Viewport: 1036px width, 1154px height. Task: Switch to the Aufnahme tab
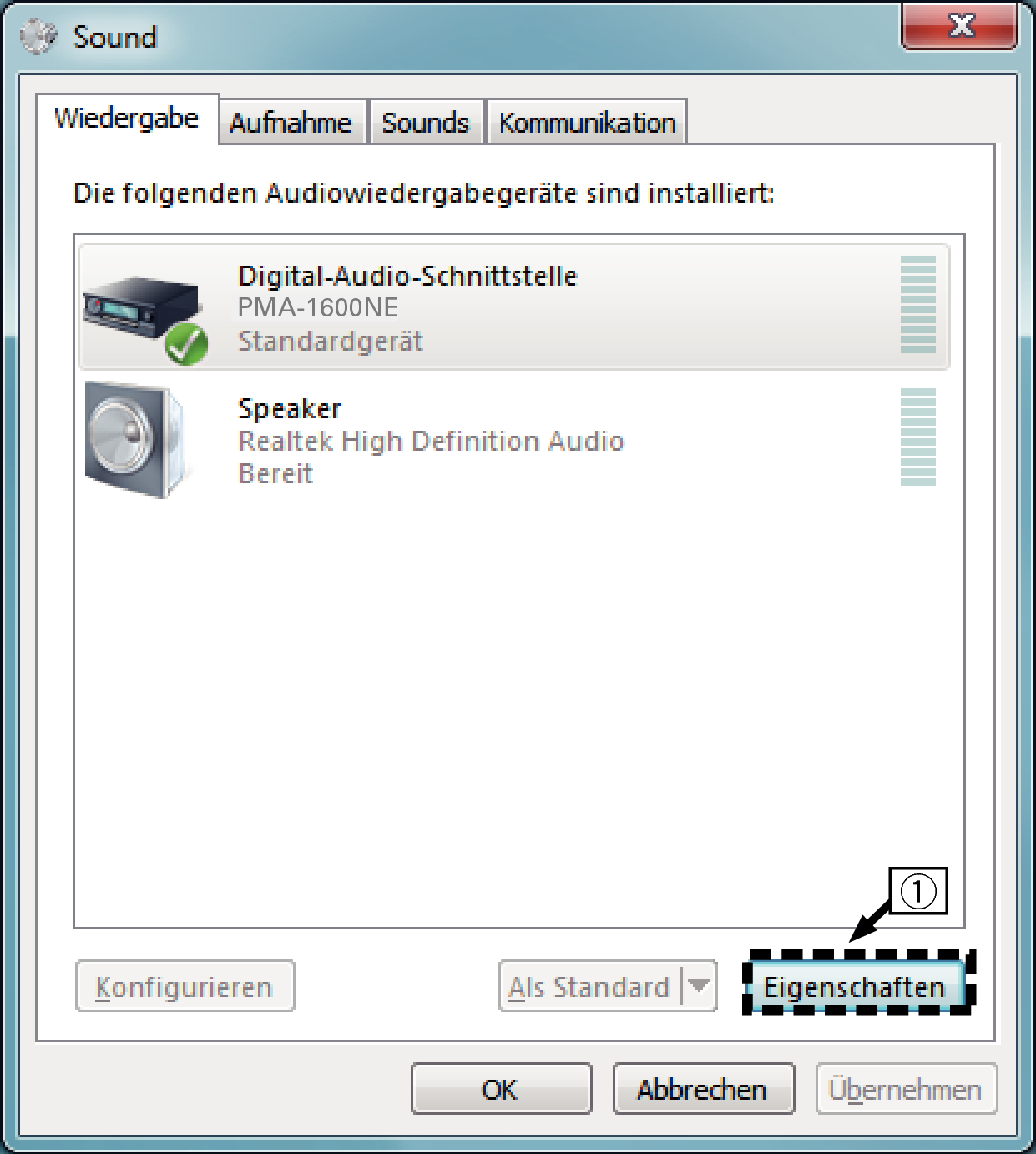coord(291,123)
